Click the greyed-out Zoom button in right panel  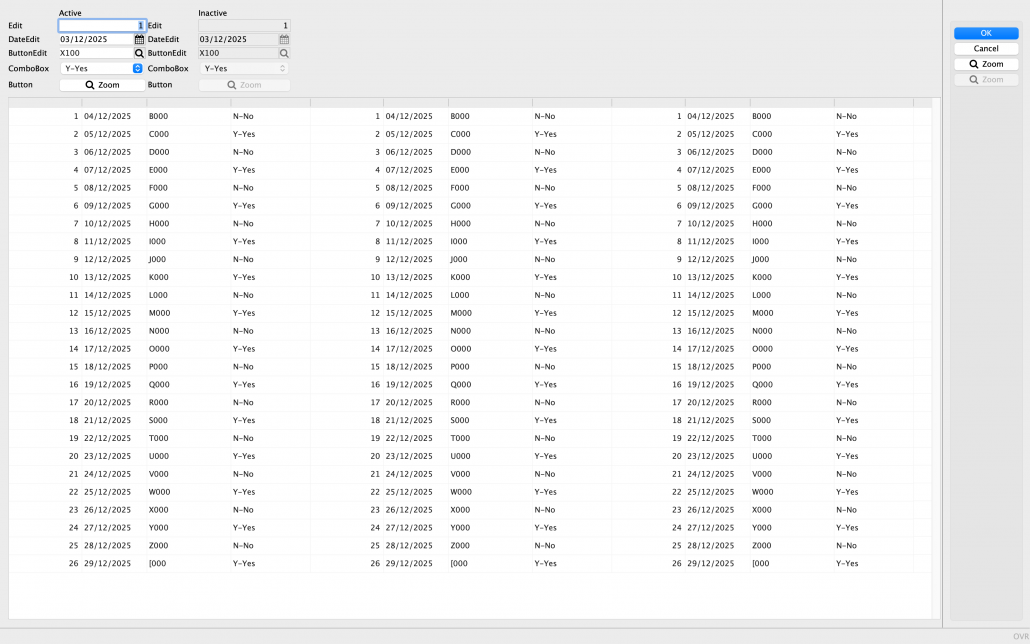tap(985, 80)
